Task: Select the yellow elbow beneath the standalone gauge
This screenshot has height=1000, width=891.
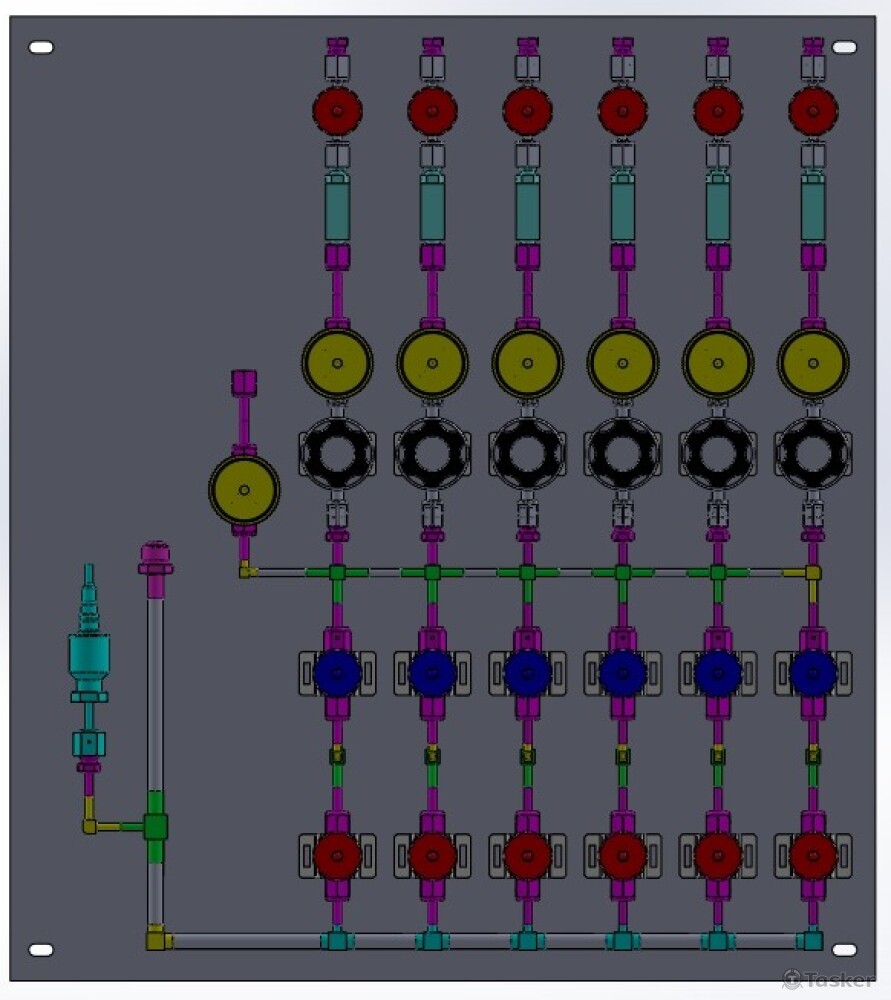Action: [x=247, y=570]
